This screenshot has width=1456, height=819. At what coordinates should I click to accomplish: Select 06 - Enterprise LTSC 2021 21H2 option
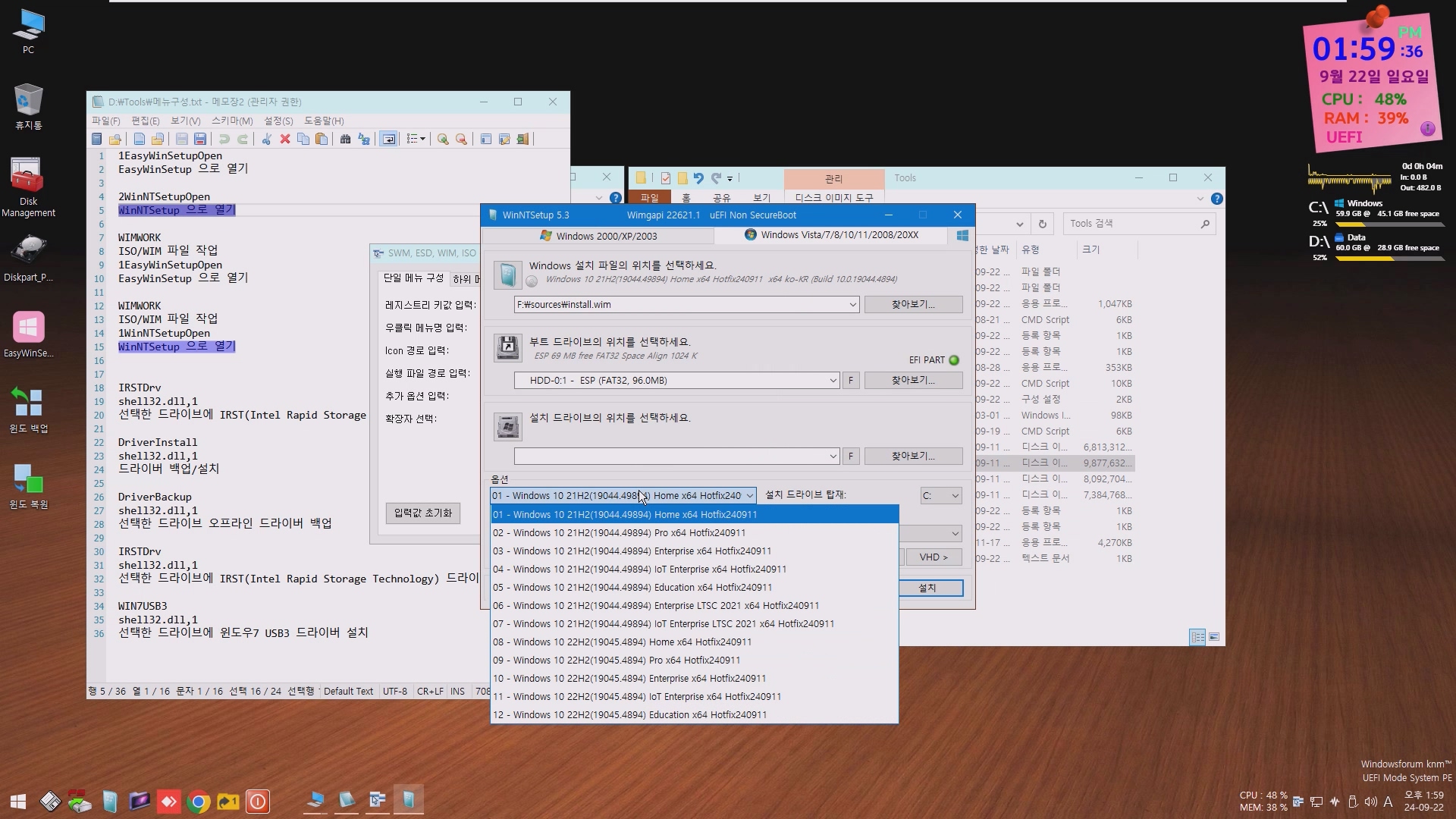point(695,606)
